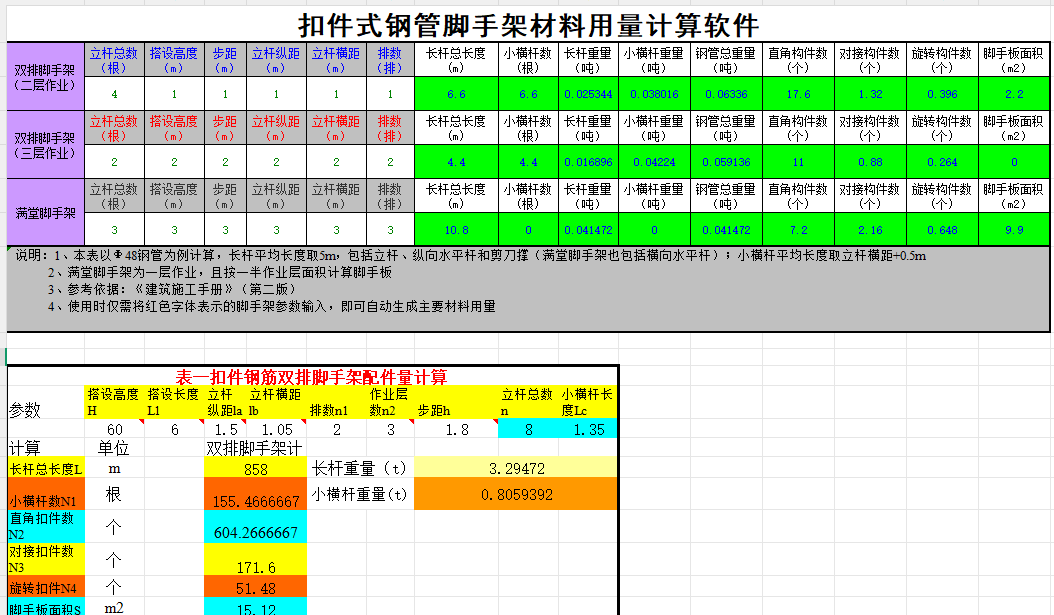Image resolution: width=1054 pixels, height=615 pixels.
Task: Select the green cell showing 0.88
Action: [x=870, y=161]
